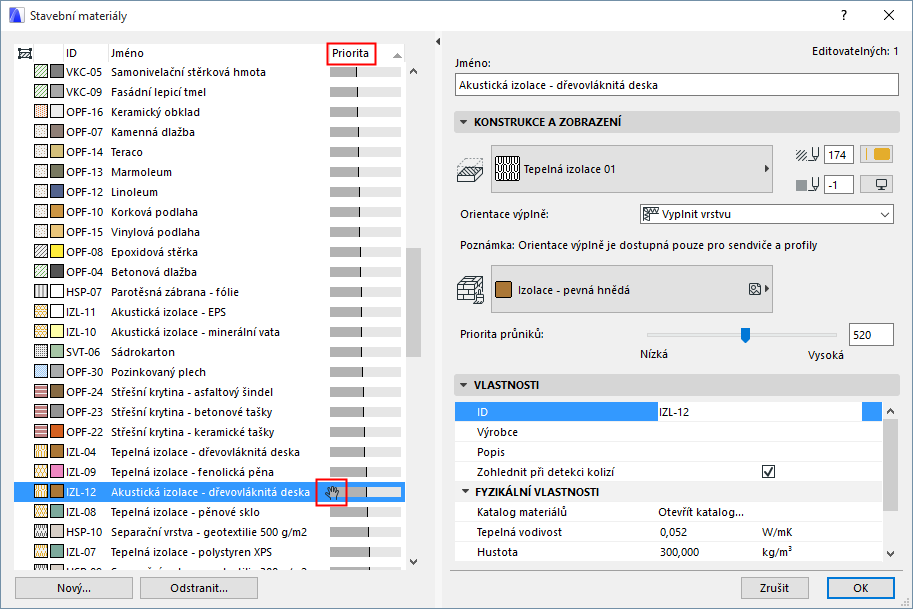Open the Izolace - pevná hnědá surface popup
Image resolution: width=913 pixels, height=609 pixels.
(x=632, y=289)
